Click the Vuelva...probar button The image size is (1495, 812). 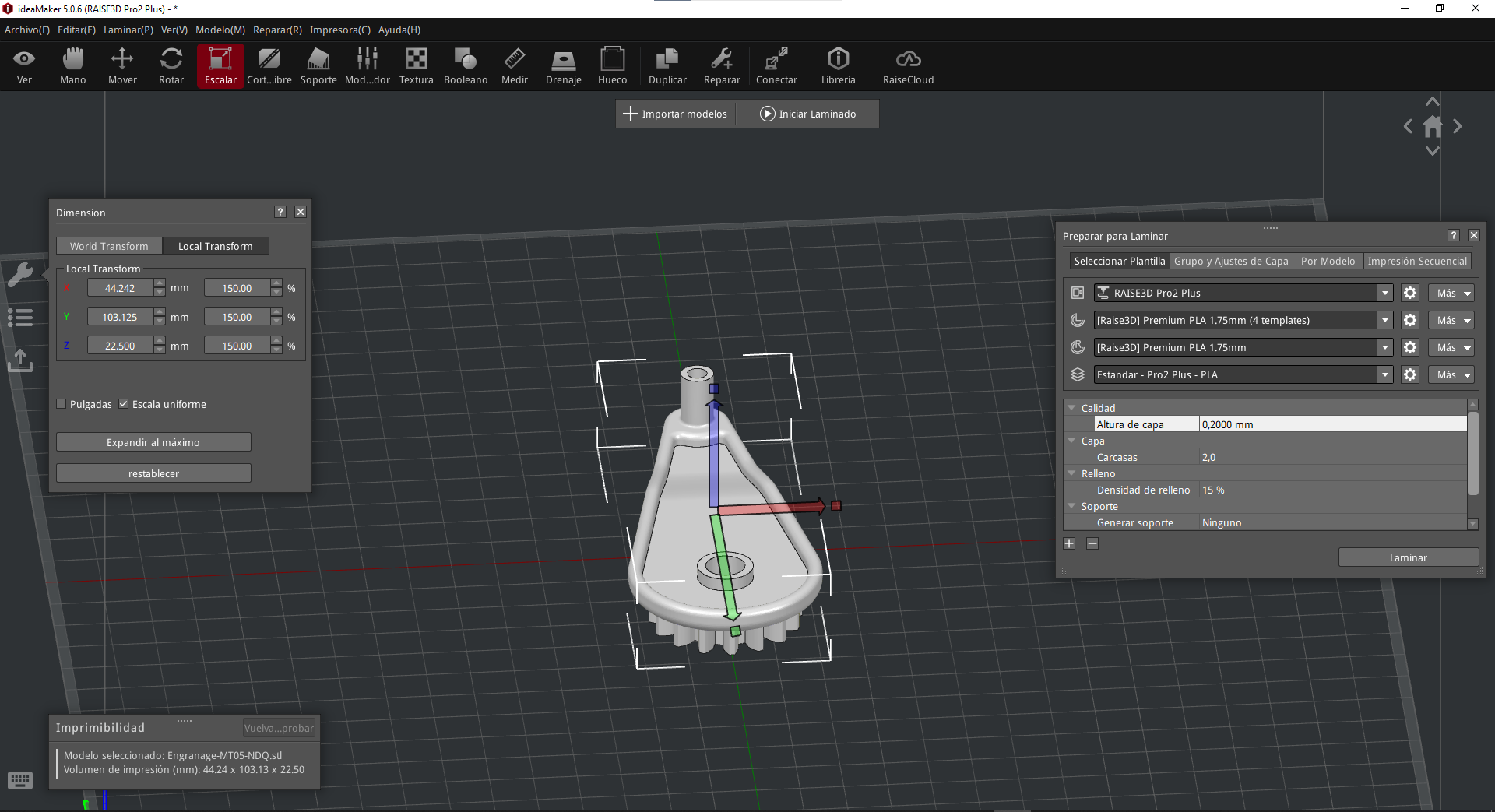coord(279,728)
